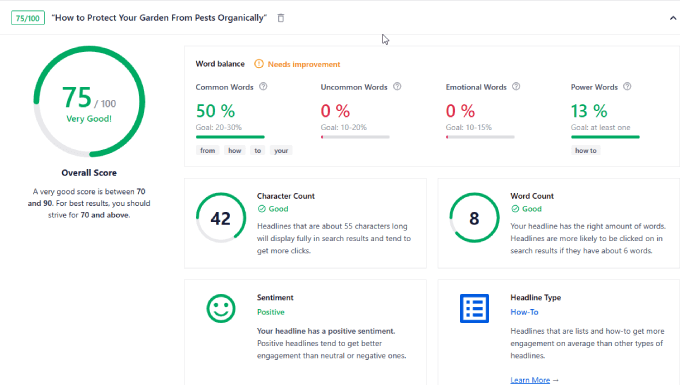This screenshot has height=385, width=680.
Task: Click the overall score circle gauge
Action: [89, 101]
